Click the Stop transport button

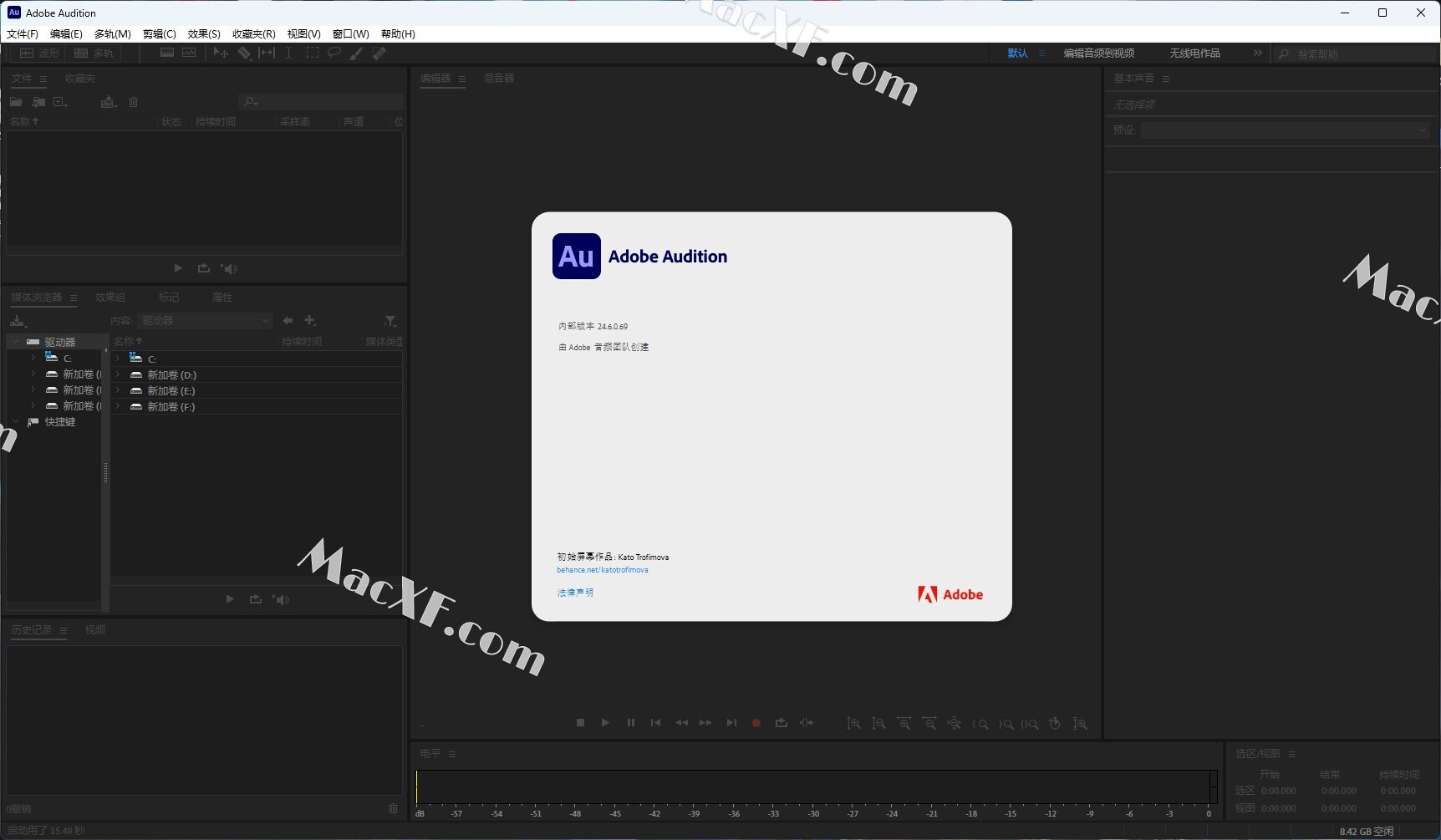[x=580, y=723]
